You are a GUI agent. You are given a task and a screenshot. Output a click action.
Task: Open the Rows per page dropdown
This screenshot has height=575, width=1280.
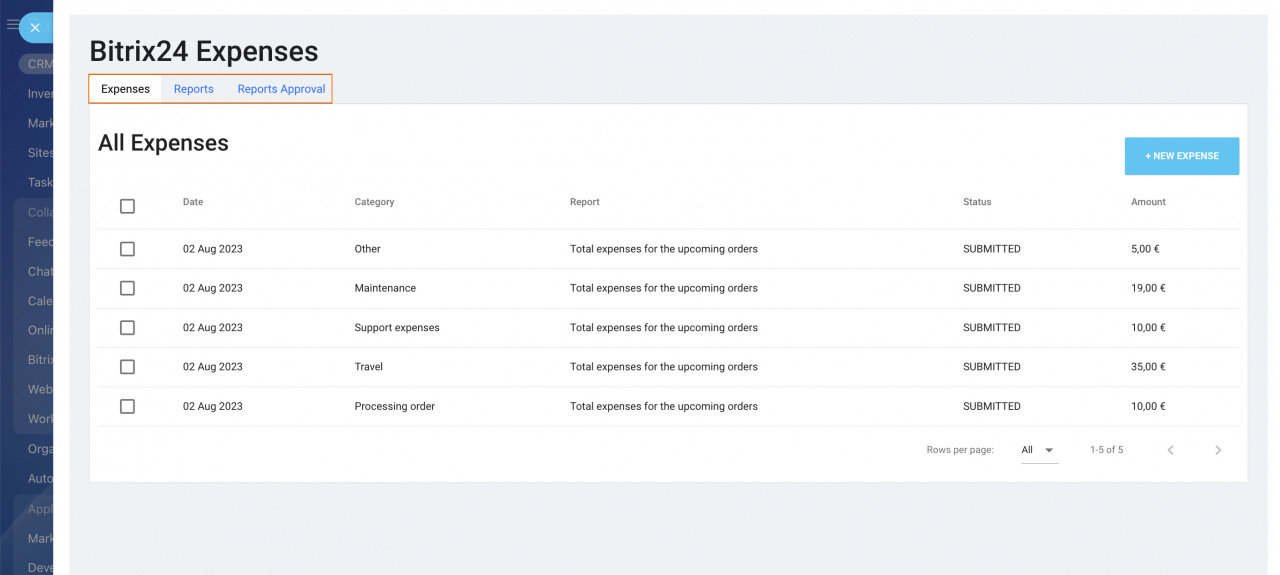(1039, 451)
